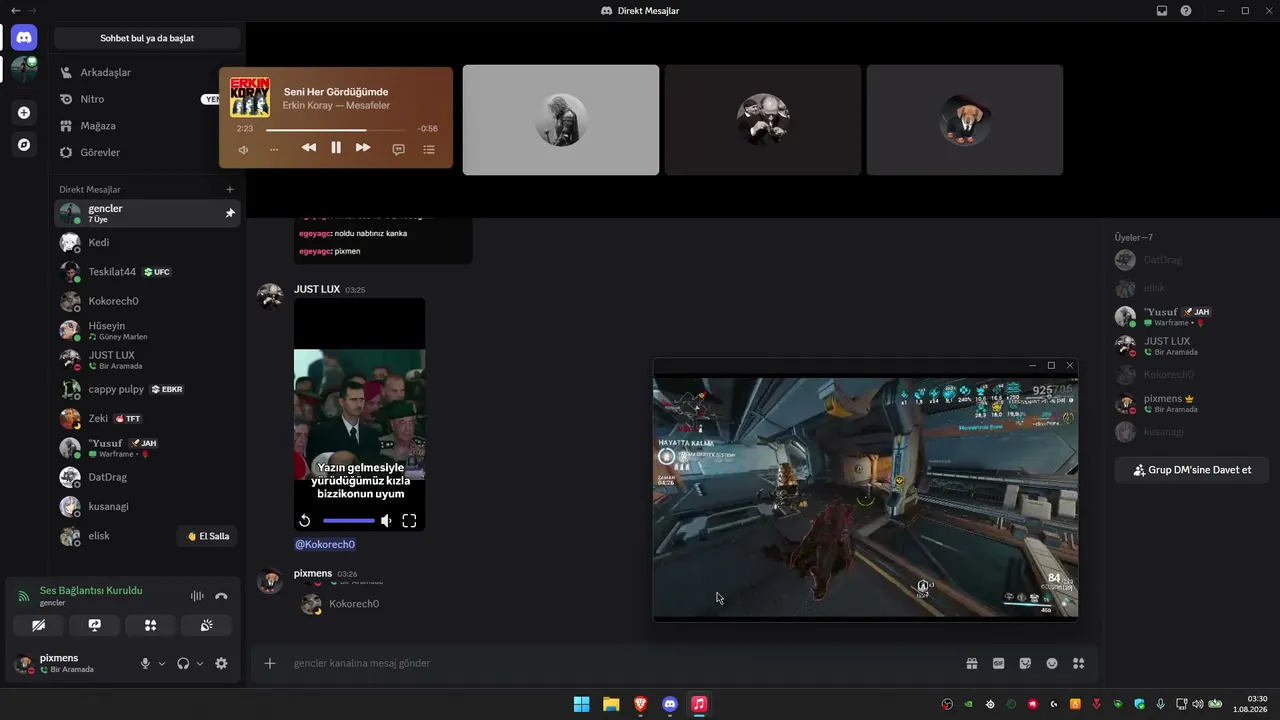
Task: Open Apple Music from taskbar
Action: coord(699,704)
